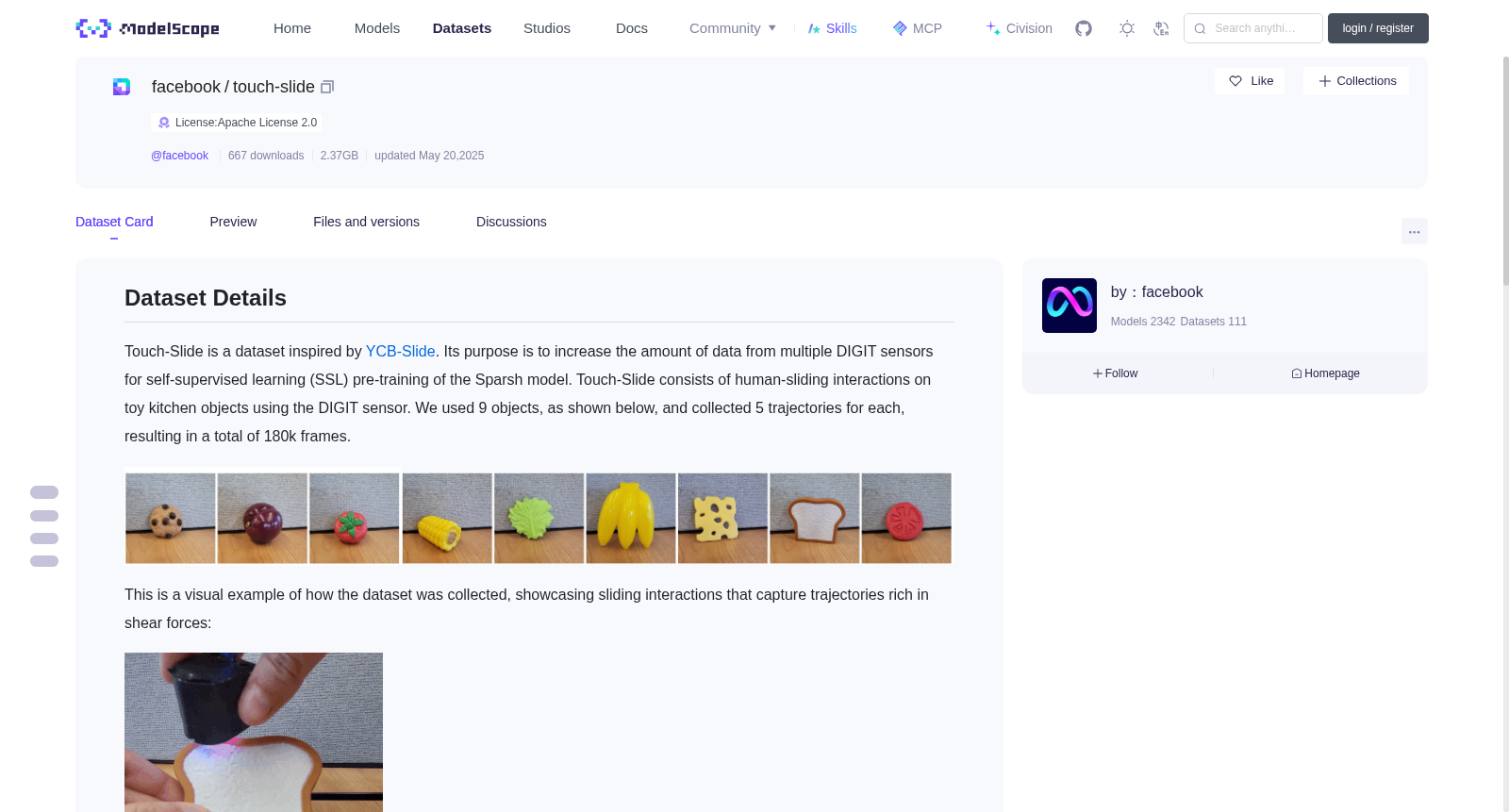Click the heart icon on Like

1235,81
